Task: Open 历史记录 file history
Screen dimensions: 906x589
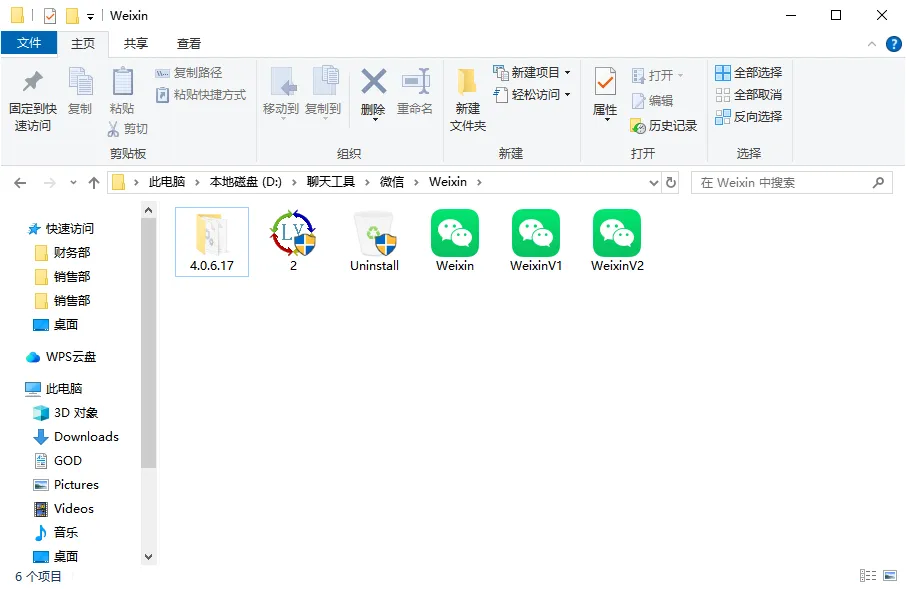Action: tap(664, 125)
